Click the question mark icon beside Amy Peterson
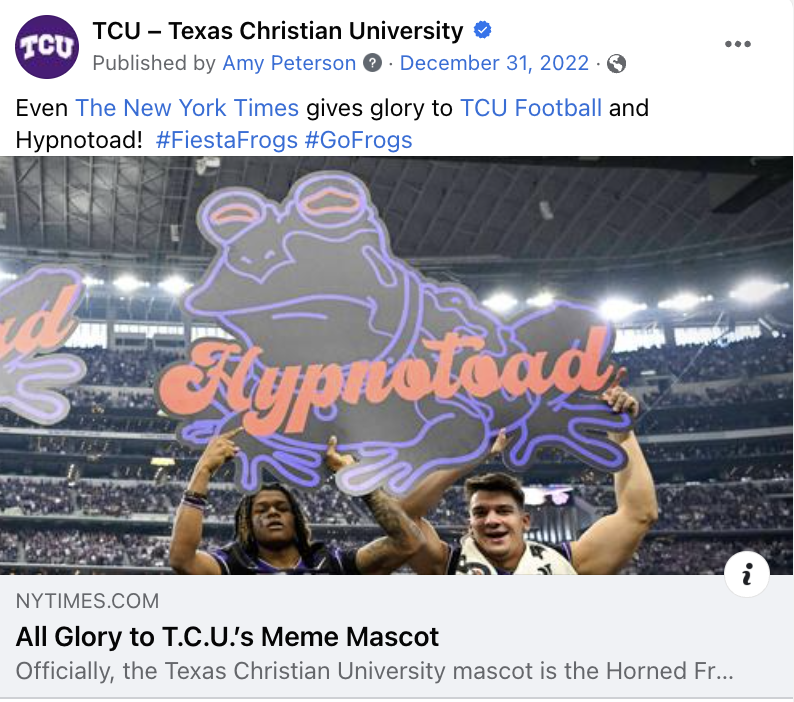The height and width of the screenshot is (702, 794). 373,64
